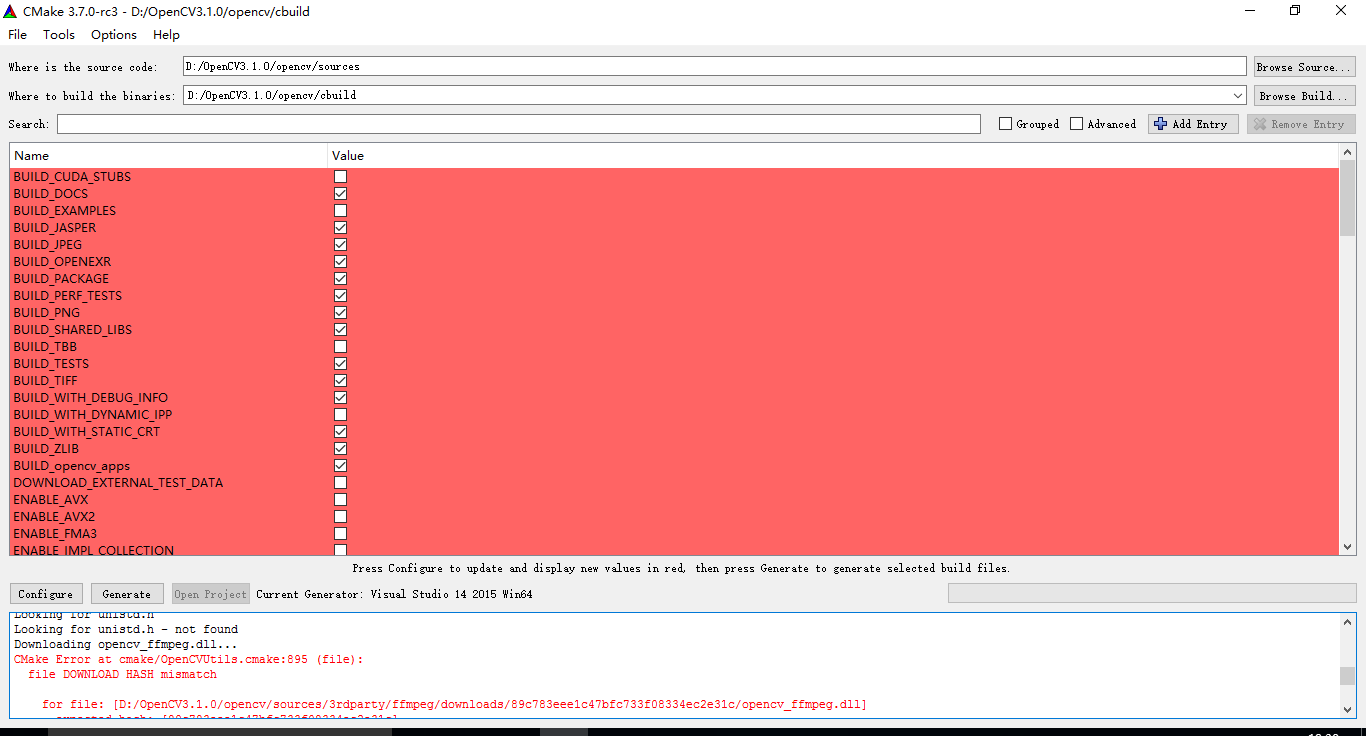This screenshot has width=1366, height=736.
Task: Open the Help menu
Action: pos(166,34)
